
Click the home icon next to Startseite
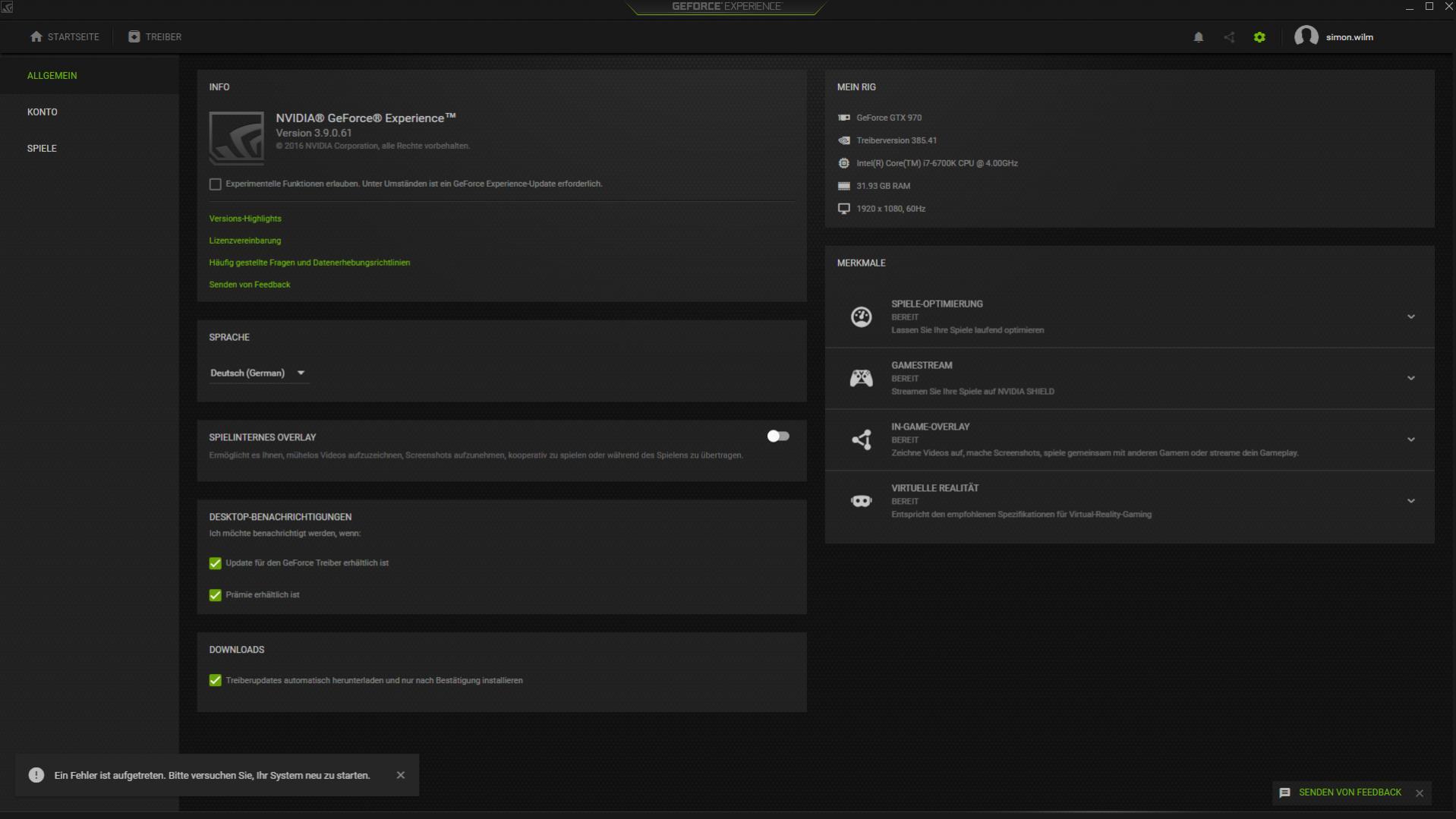pyautogui.click(x=36, y=36)
